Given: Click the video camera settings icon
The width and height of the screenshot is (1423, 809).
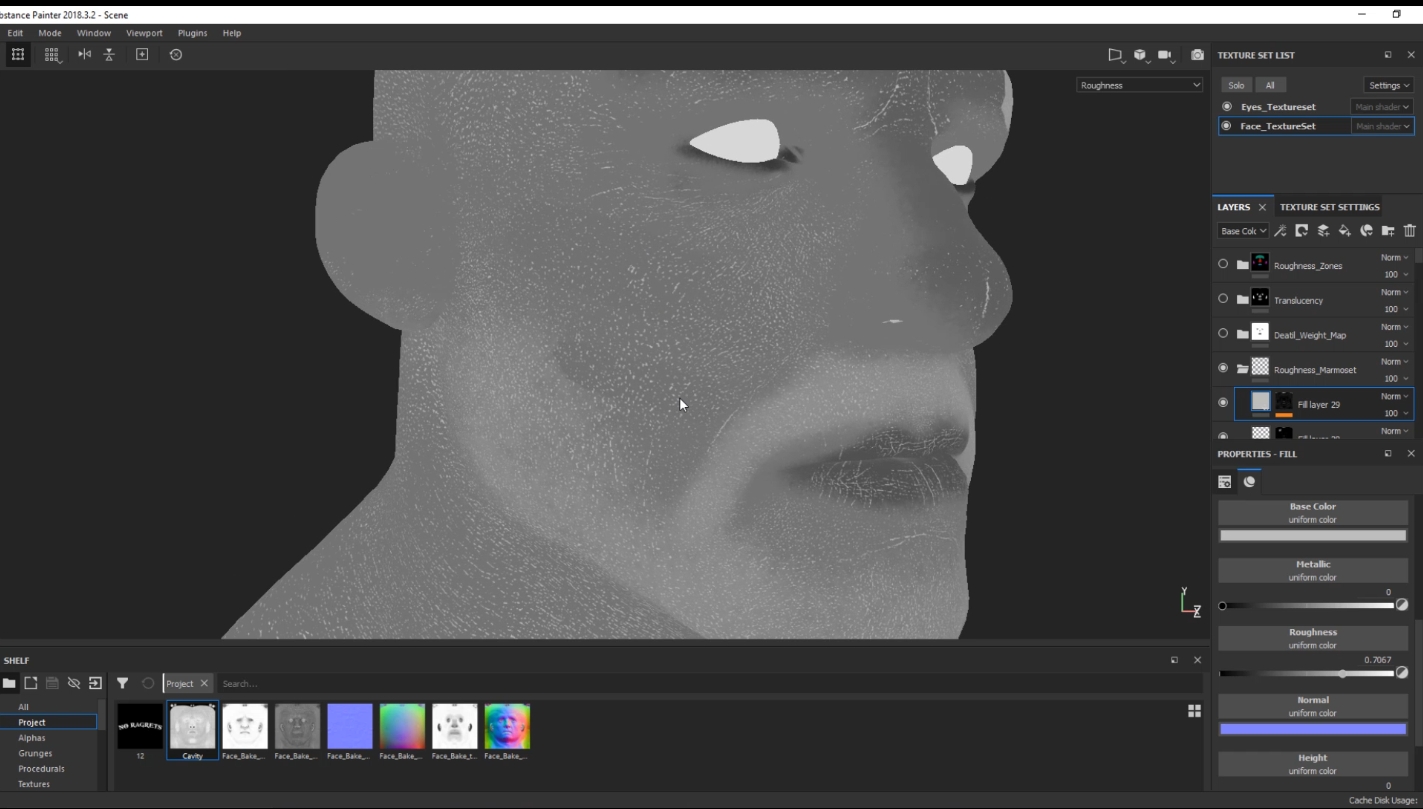Looking at the screenshot, I should point(1165,55).
